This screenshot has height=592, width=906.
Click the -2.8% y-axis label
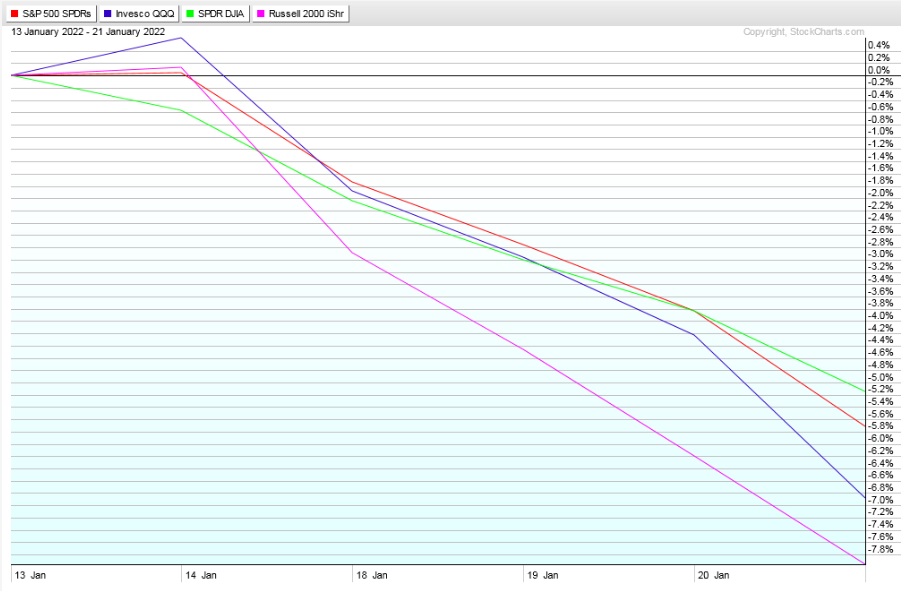click(881, 242)
